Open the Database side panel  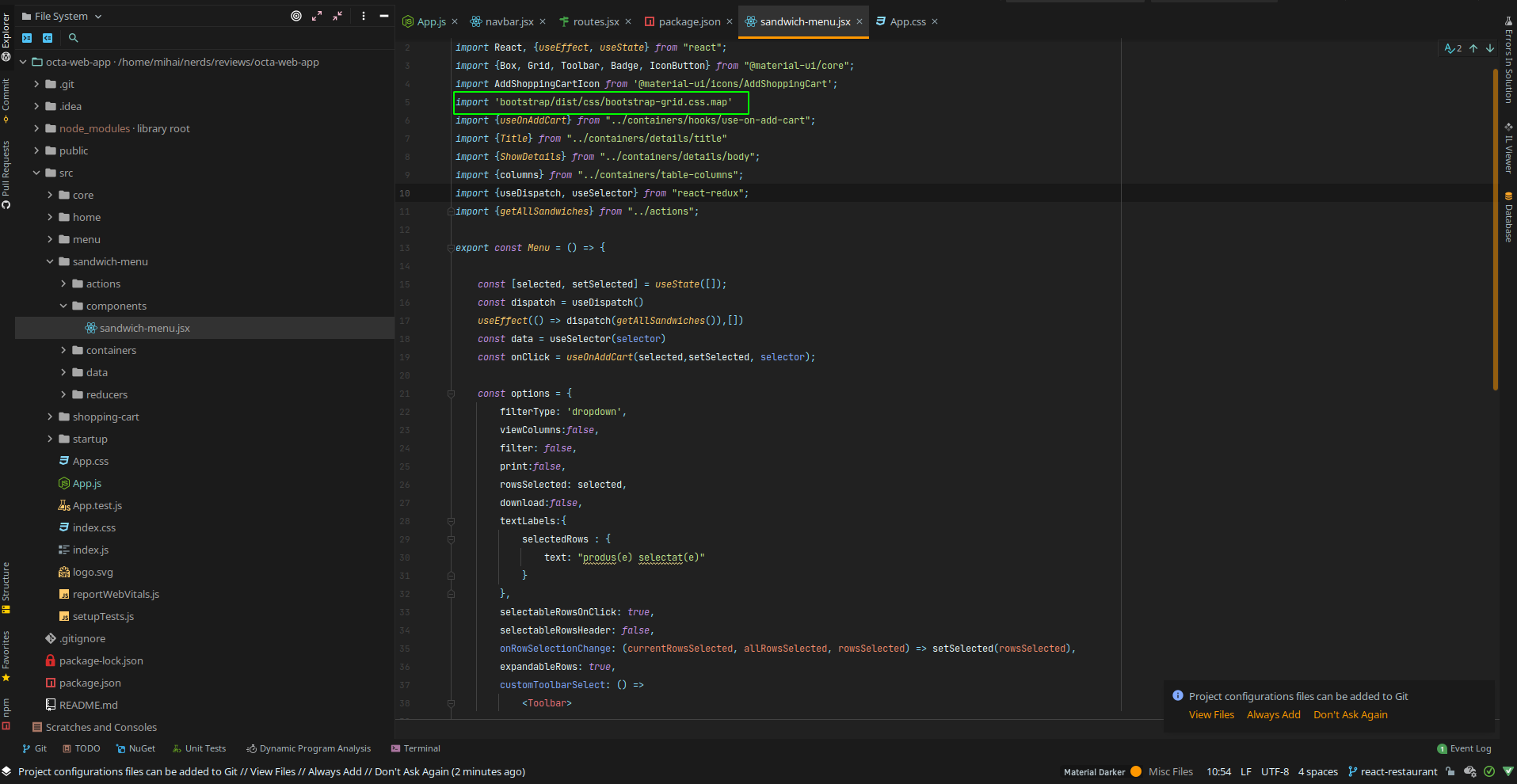pyautogui.click(x=1509, y=217)
